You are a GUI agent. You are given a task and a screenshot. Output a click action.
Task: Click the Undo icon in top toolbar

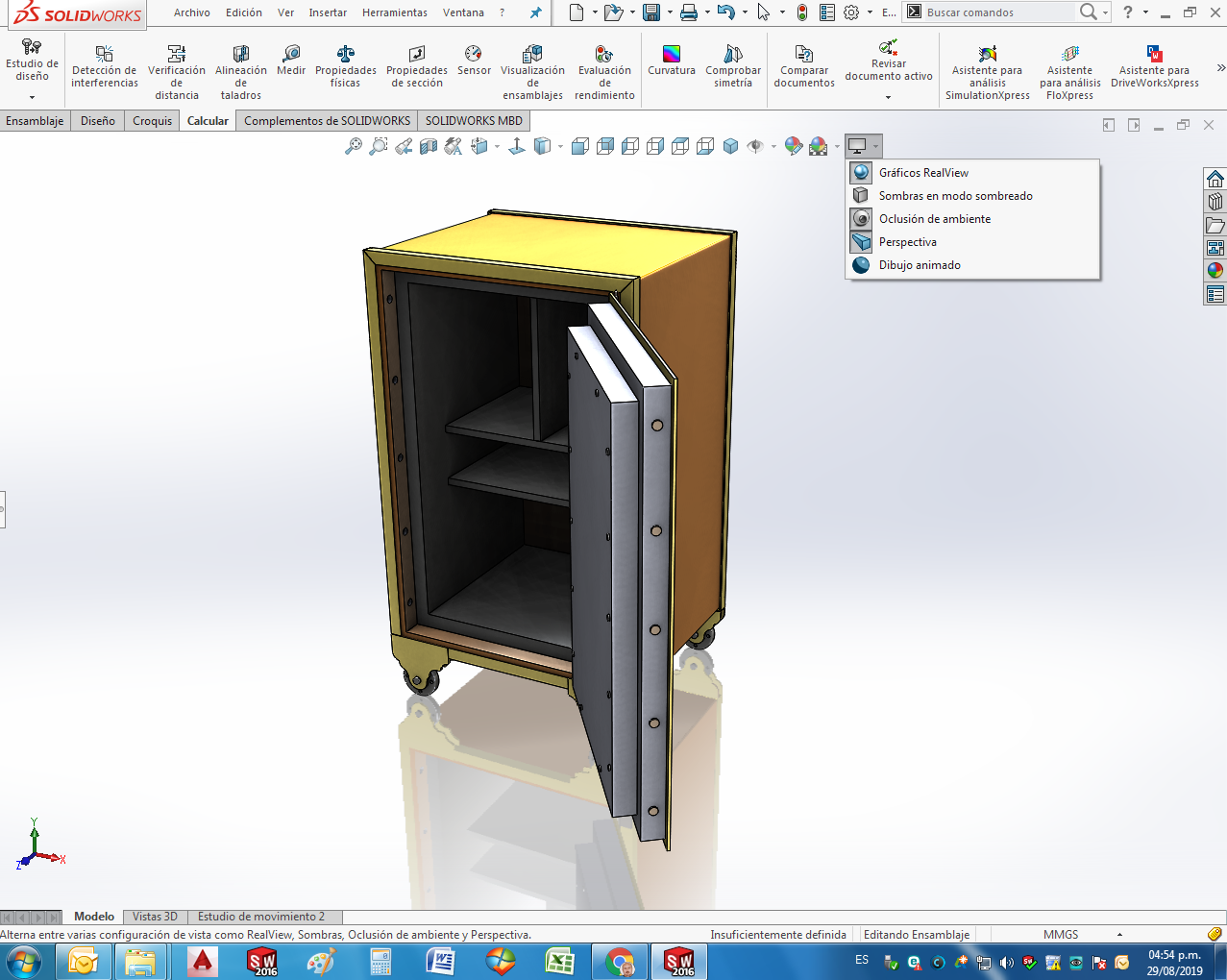(x=726, y=12)
